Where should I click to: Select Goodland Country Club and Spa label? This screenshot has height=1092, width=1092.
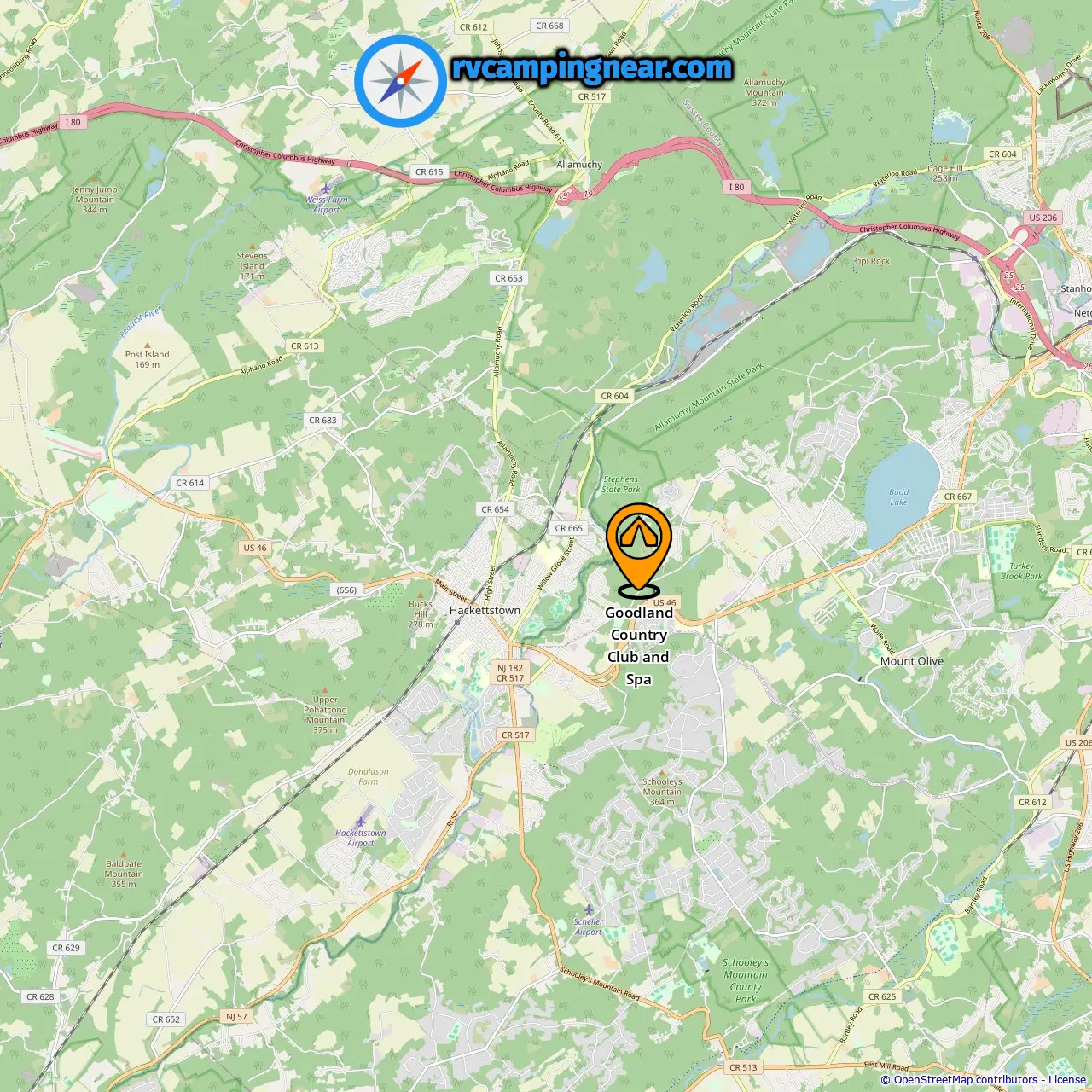pyautogui.click(x=639, y=646)
